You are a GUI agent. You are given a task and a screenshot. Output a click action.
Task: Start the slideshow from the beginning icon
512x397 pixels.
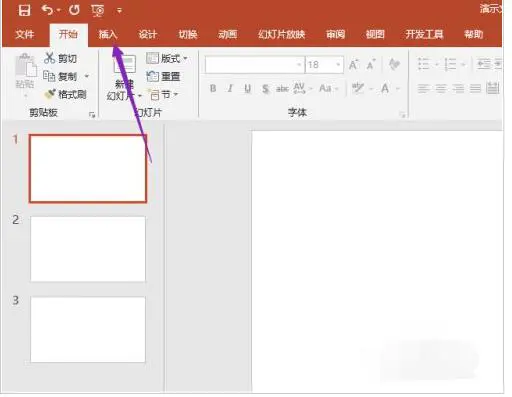[x=98, y=11]
